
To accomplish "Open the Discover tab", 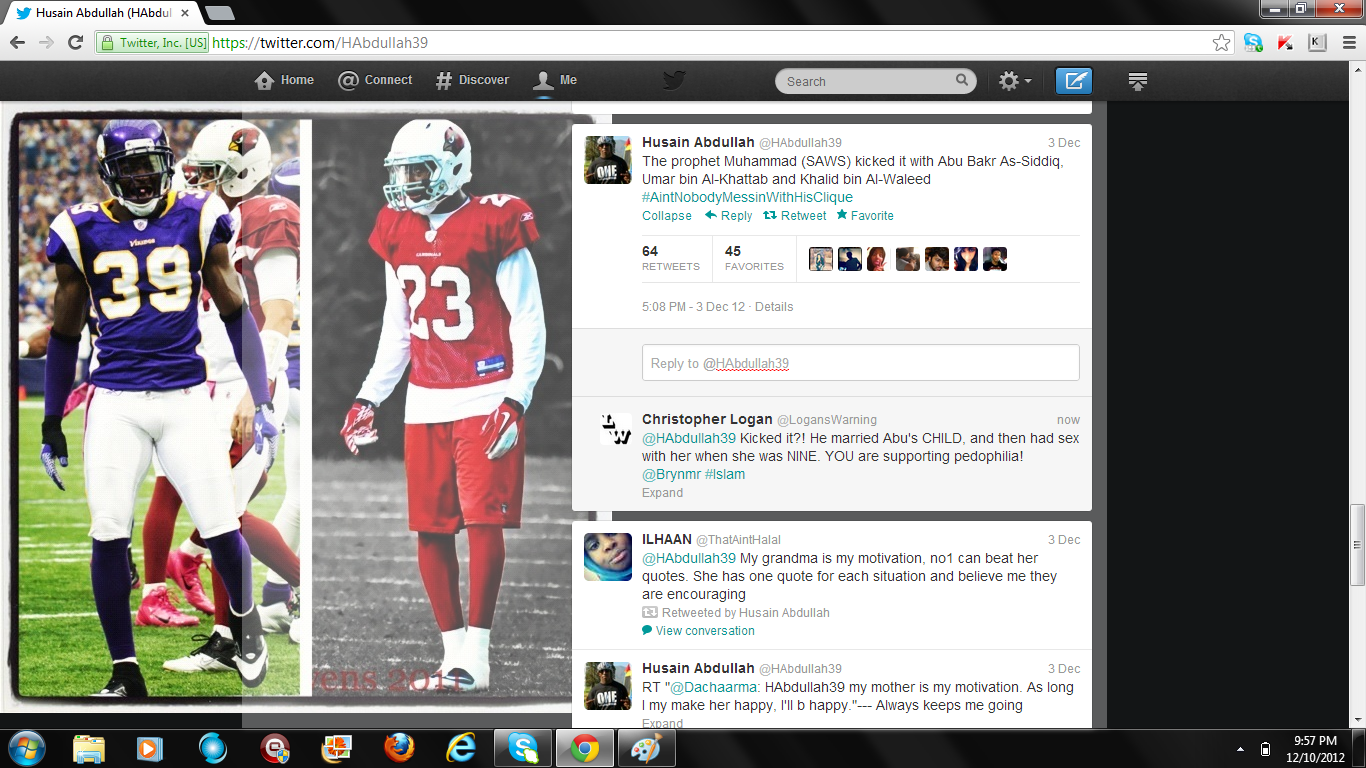I will coord(472,80).
